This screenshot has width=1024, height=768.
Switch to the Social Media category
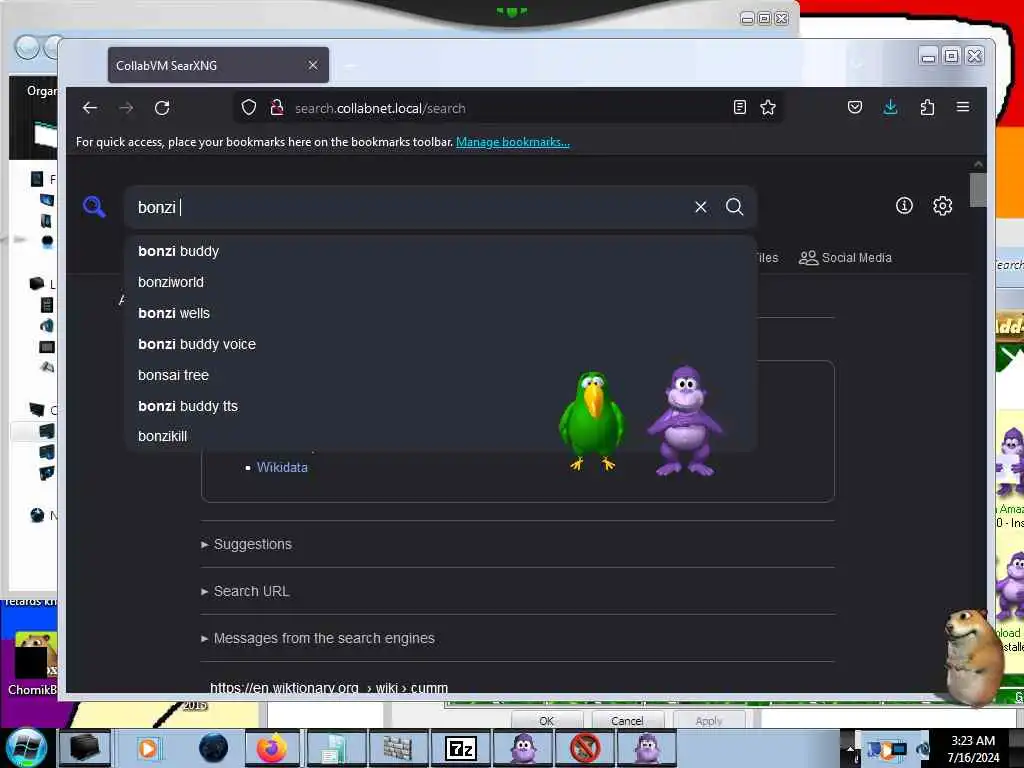(x=845, y=257)
